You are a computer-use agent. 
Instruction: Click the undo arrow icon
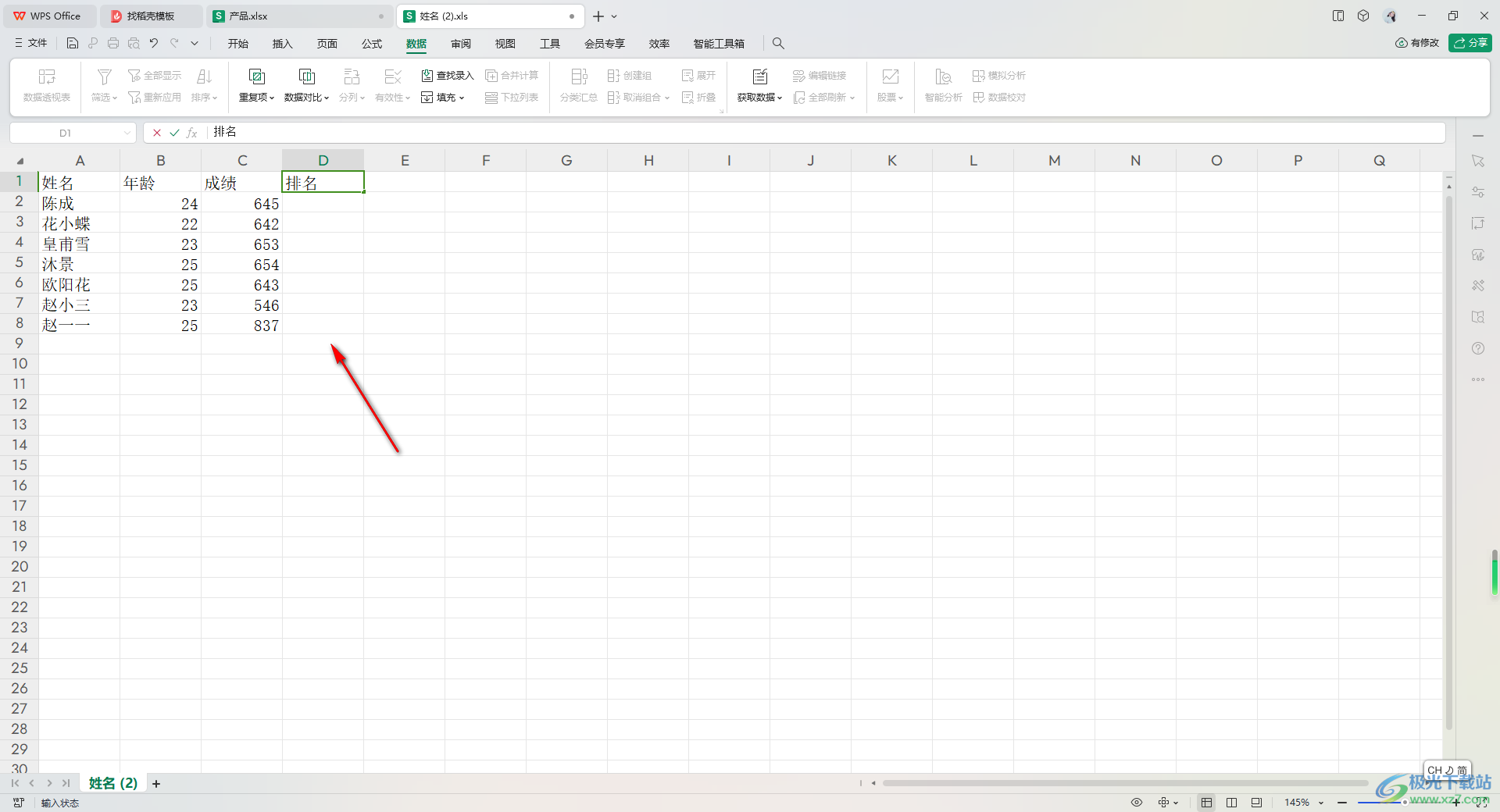point(154,44)
